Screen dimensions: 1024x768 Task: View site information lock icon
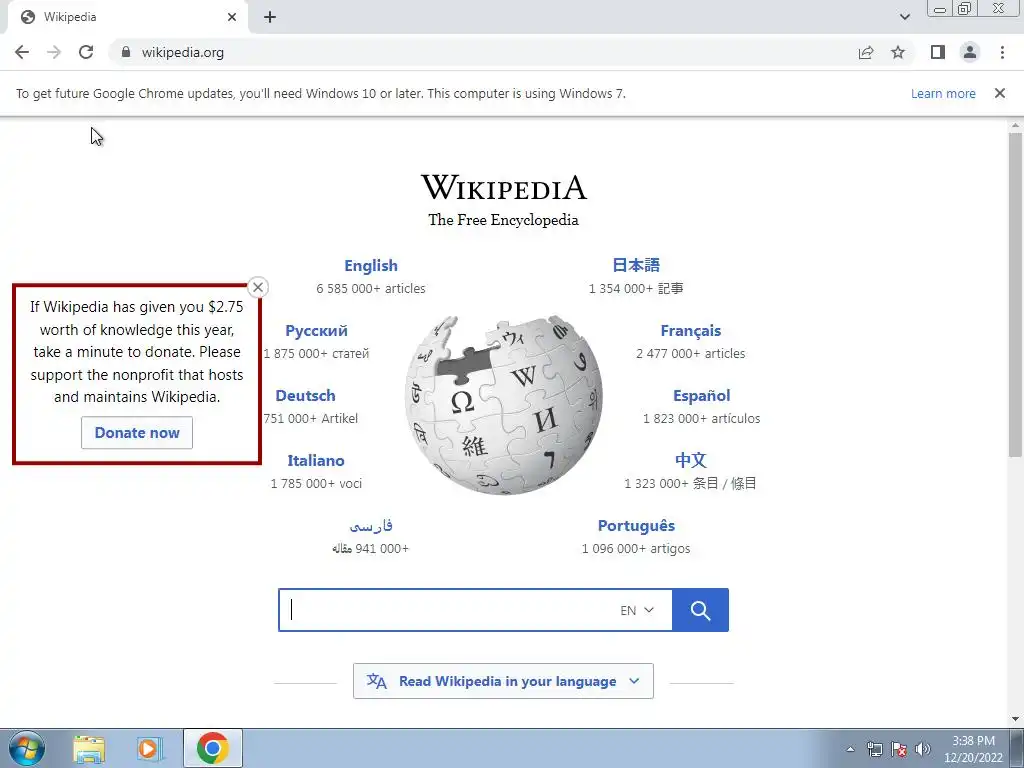point(126,52)
